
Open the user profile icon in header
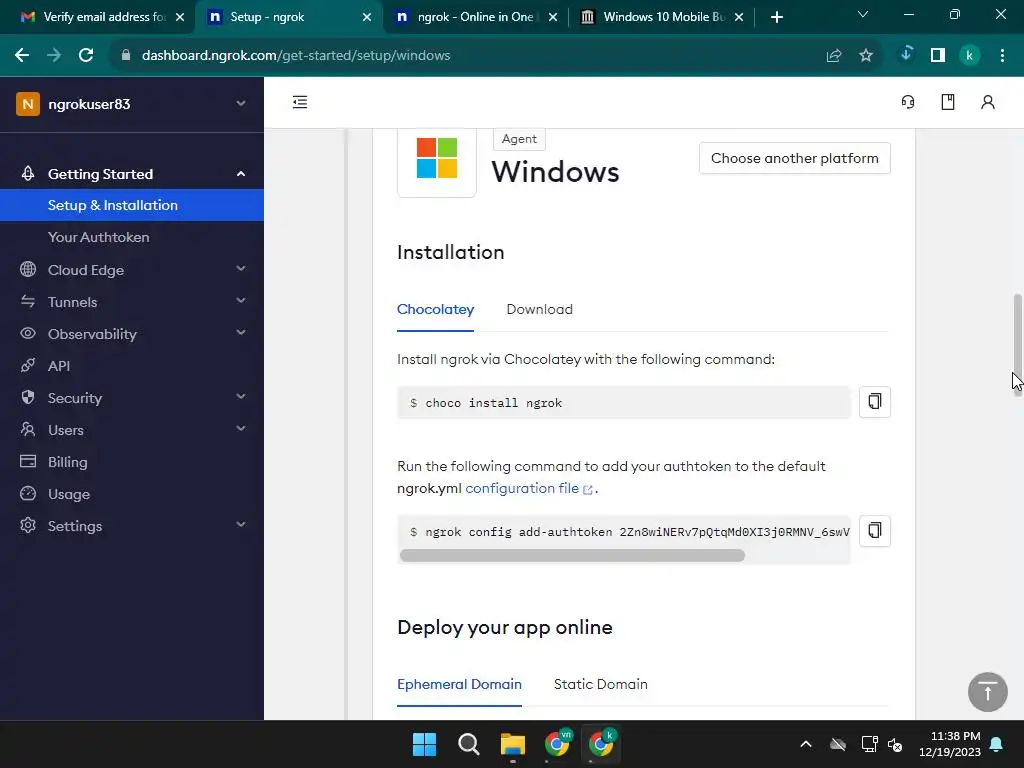[987, 102]
